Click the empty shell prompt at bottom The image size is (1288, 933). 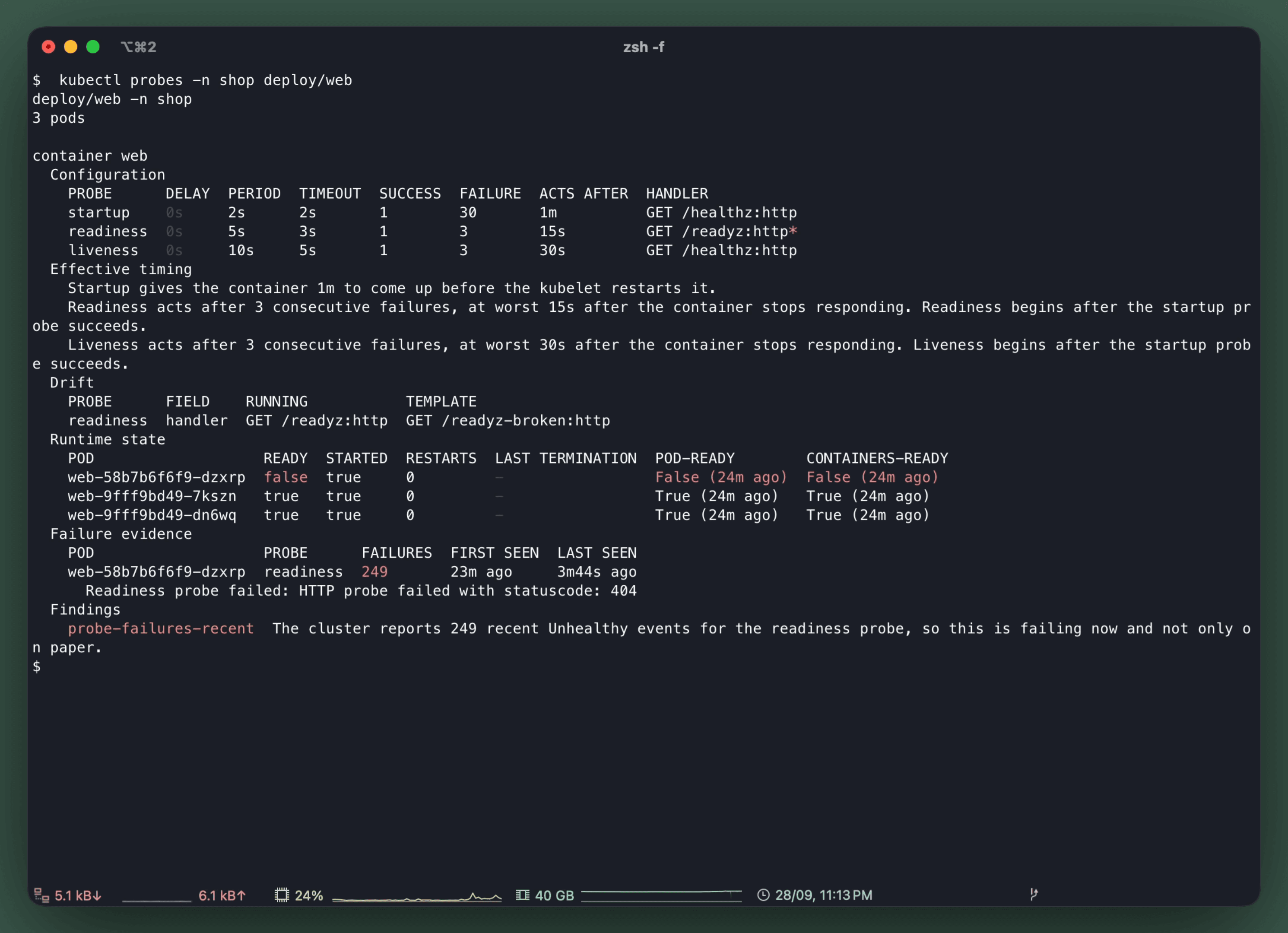coord(37,666)
